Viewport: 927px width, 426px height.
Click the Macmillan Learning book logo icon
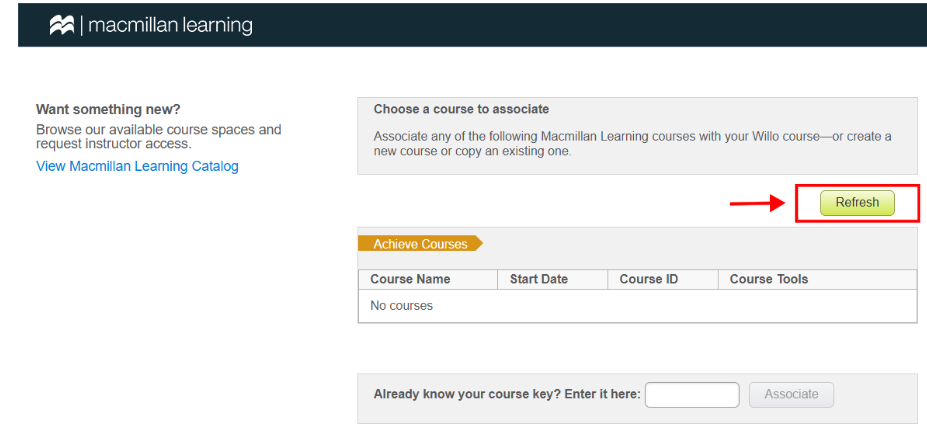tap(61, 25)
